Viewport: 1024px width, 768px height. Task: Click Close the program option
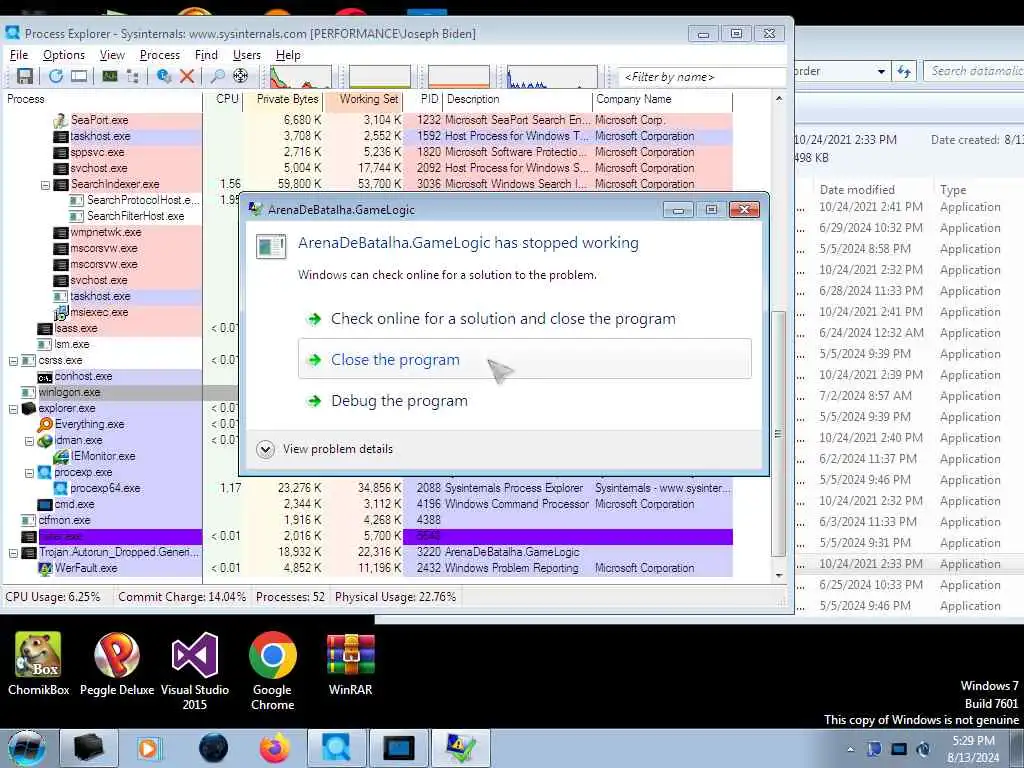pos(524,359)
